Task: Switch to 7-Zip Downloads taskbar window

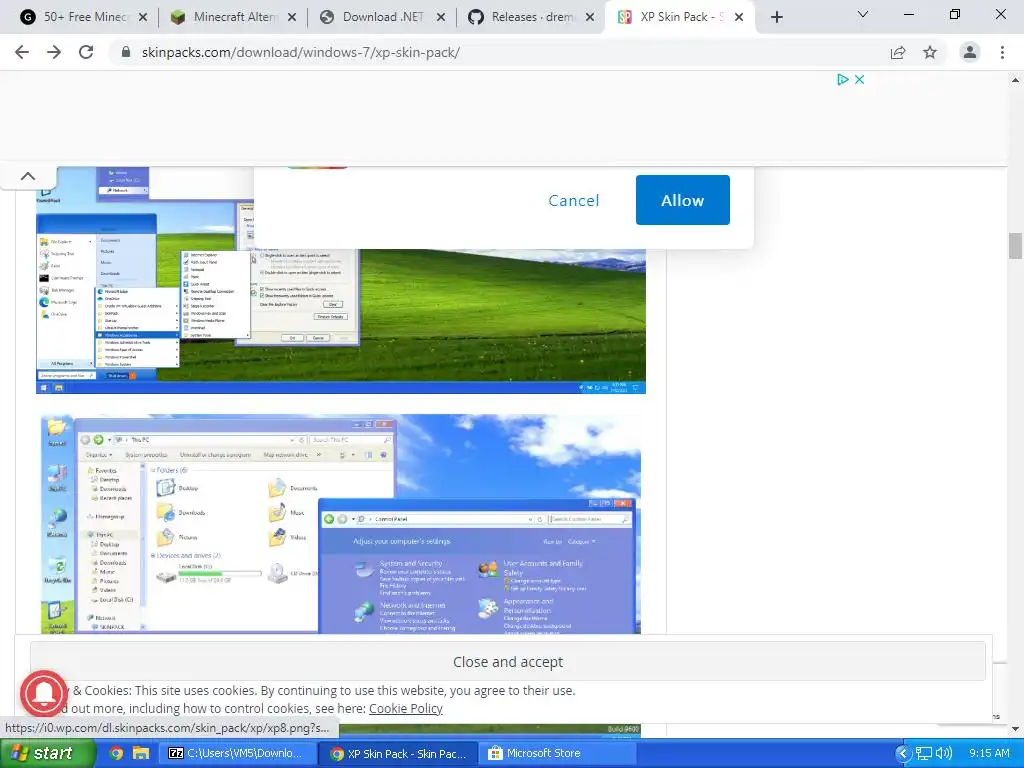Action: (238, 753)
